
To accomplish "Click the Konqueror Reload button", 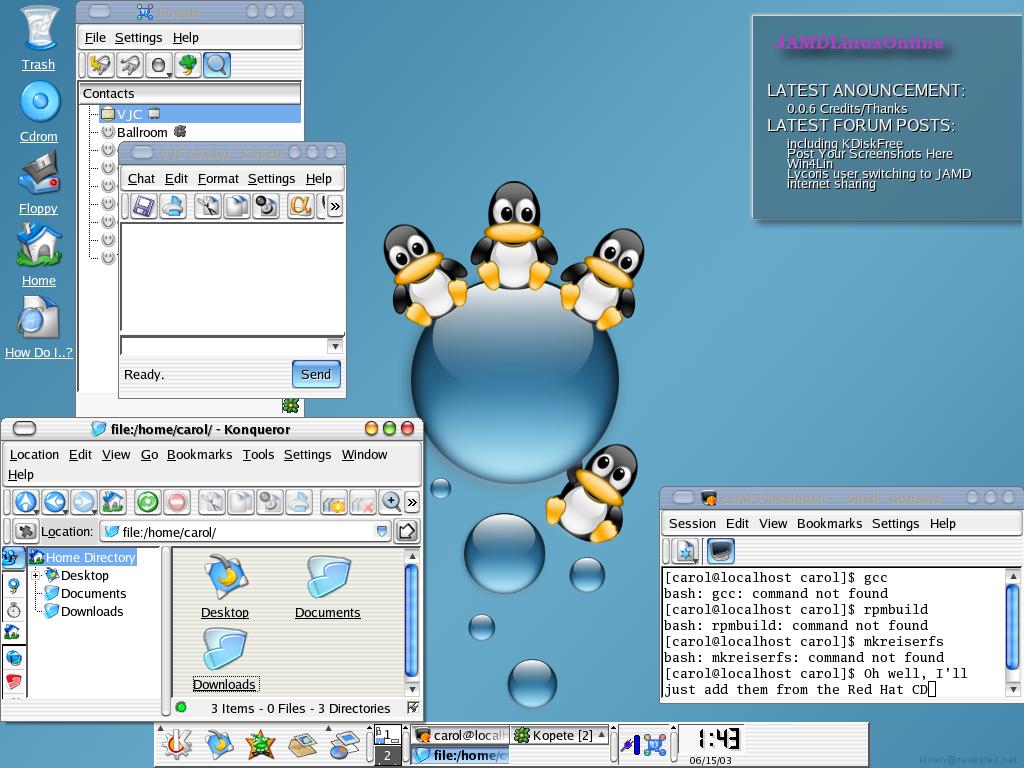I will click(x=148, y=502).
